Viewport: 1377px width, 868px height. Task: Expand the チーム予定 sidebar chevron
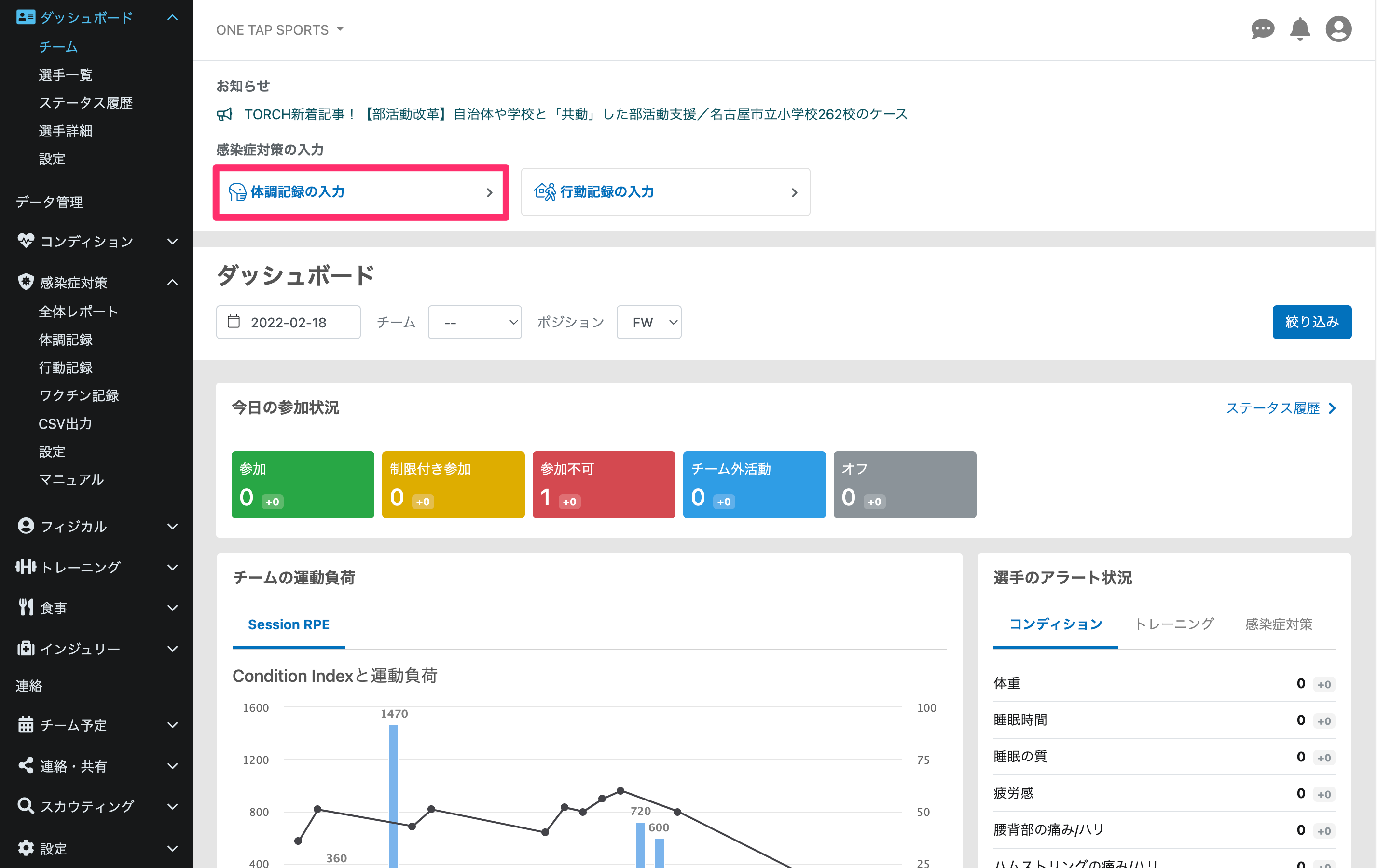pyautogui.click(x=172, y=725)
